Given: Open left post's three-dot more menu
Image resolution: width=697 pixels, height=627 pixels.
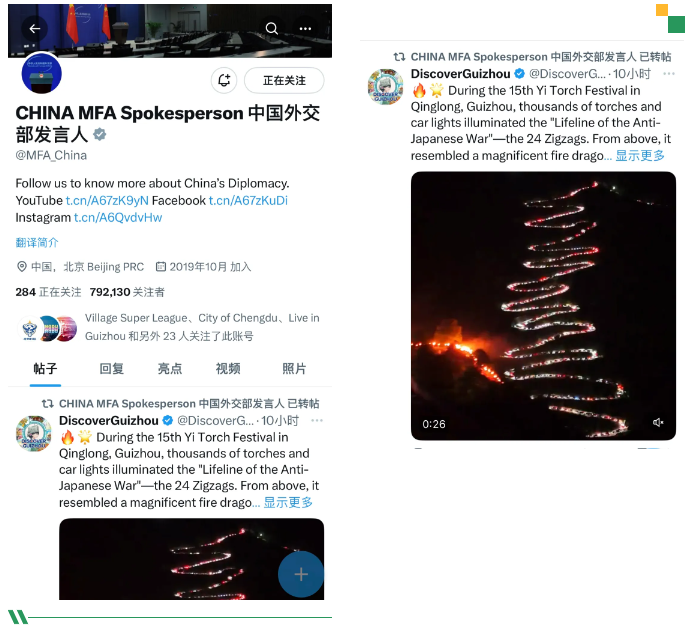Looking at the screenshot, I should point(317,420).
